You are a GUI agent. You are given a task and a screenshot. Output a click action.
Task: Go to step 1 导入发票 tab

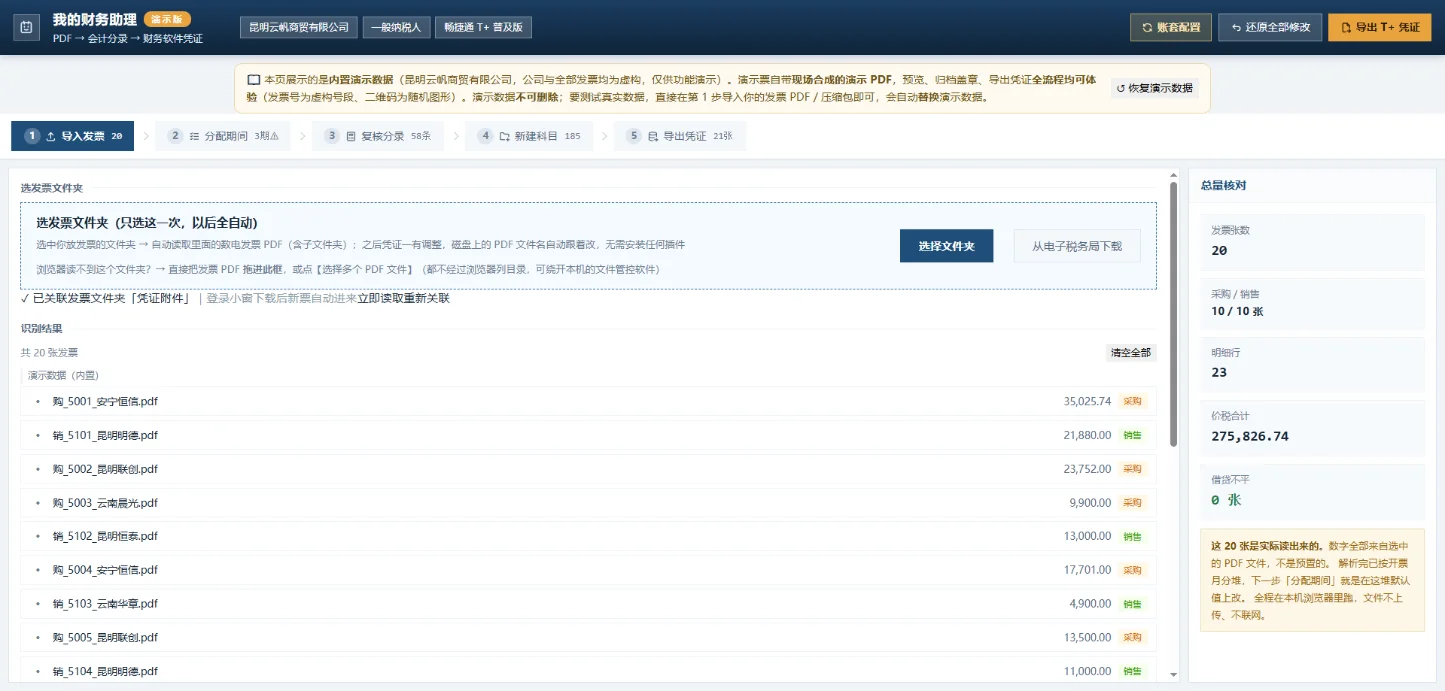pos(73,136)
